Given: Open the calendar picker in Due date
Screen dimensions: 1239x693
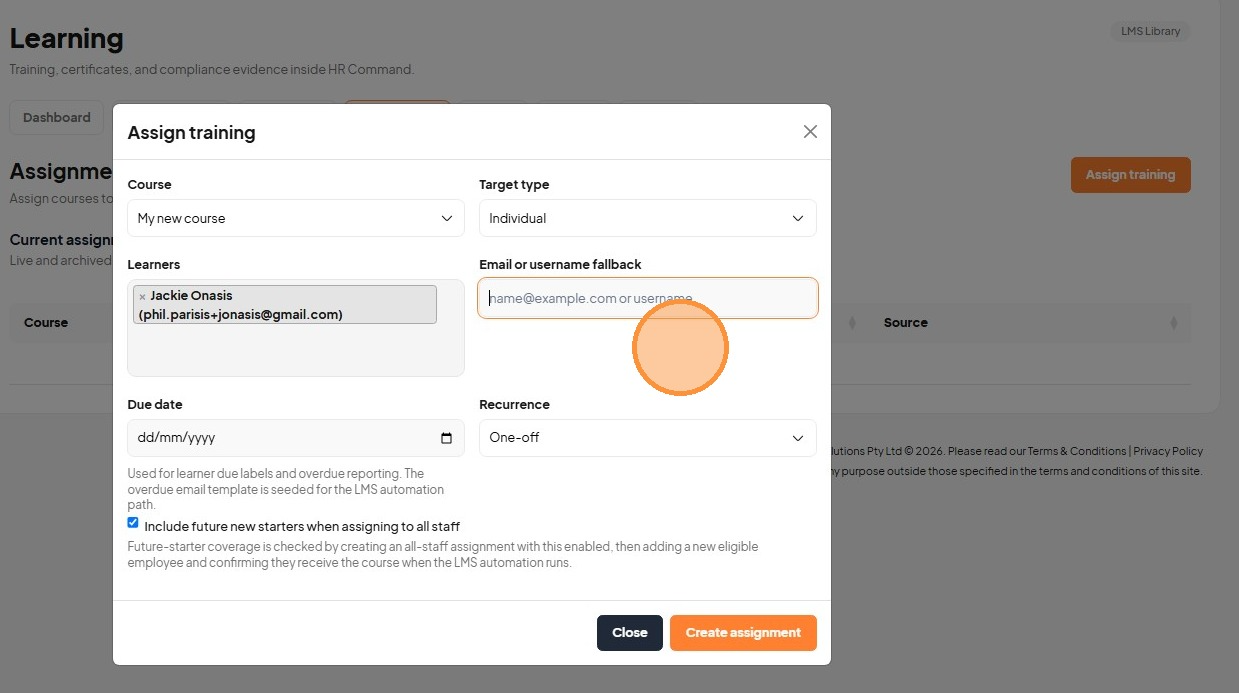Looking at the screenshot, I should [x=446, y=438].
